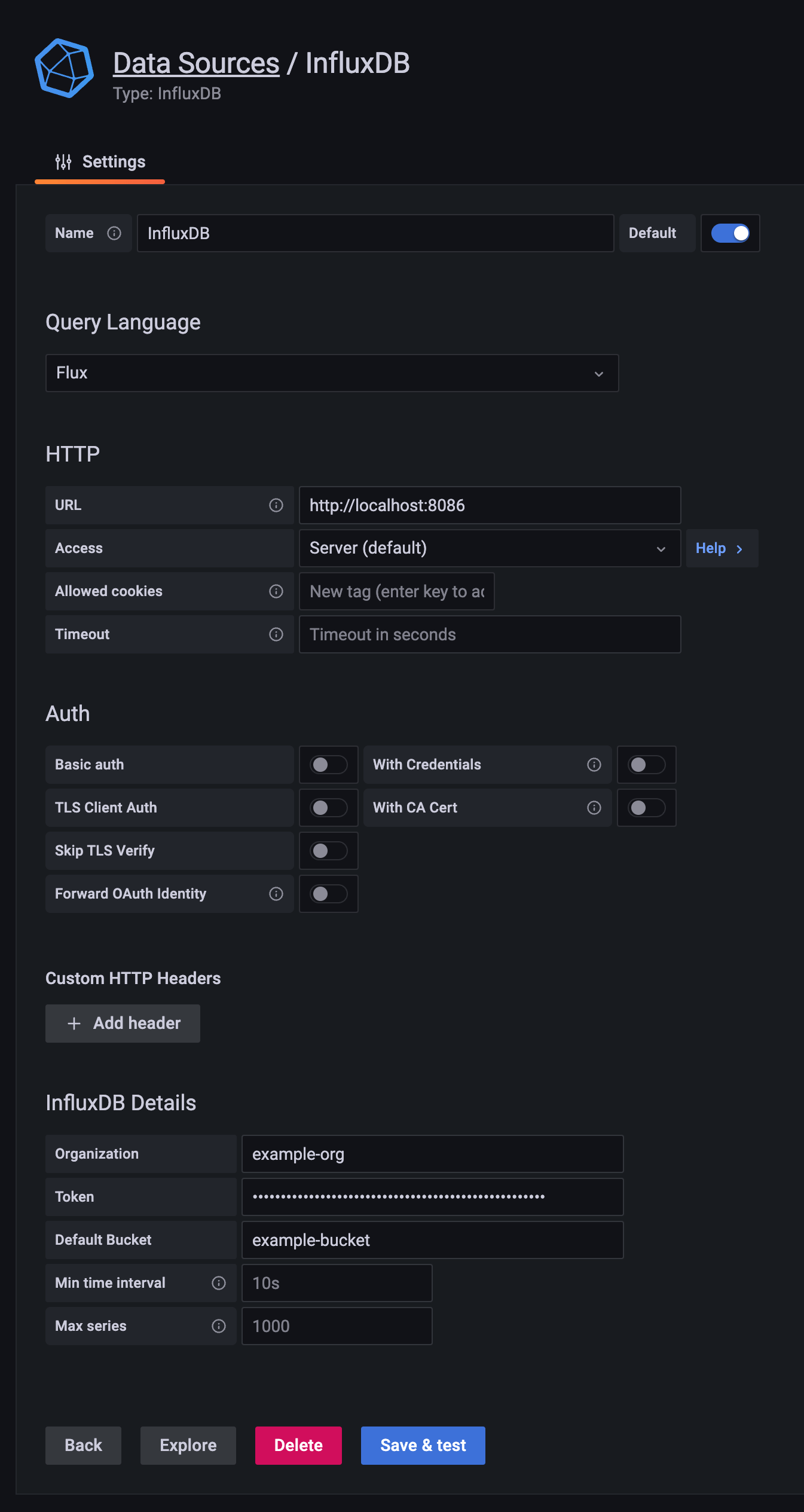
Task: Click the info icon next to Name
Action: tap(114, 233)
